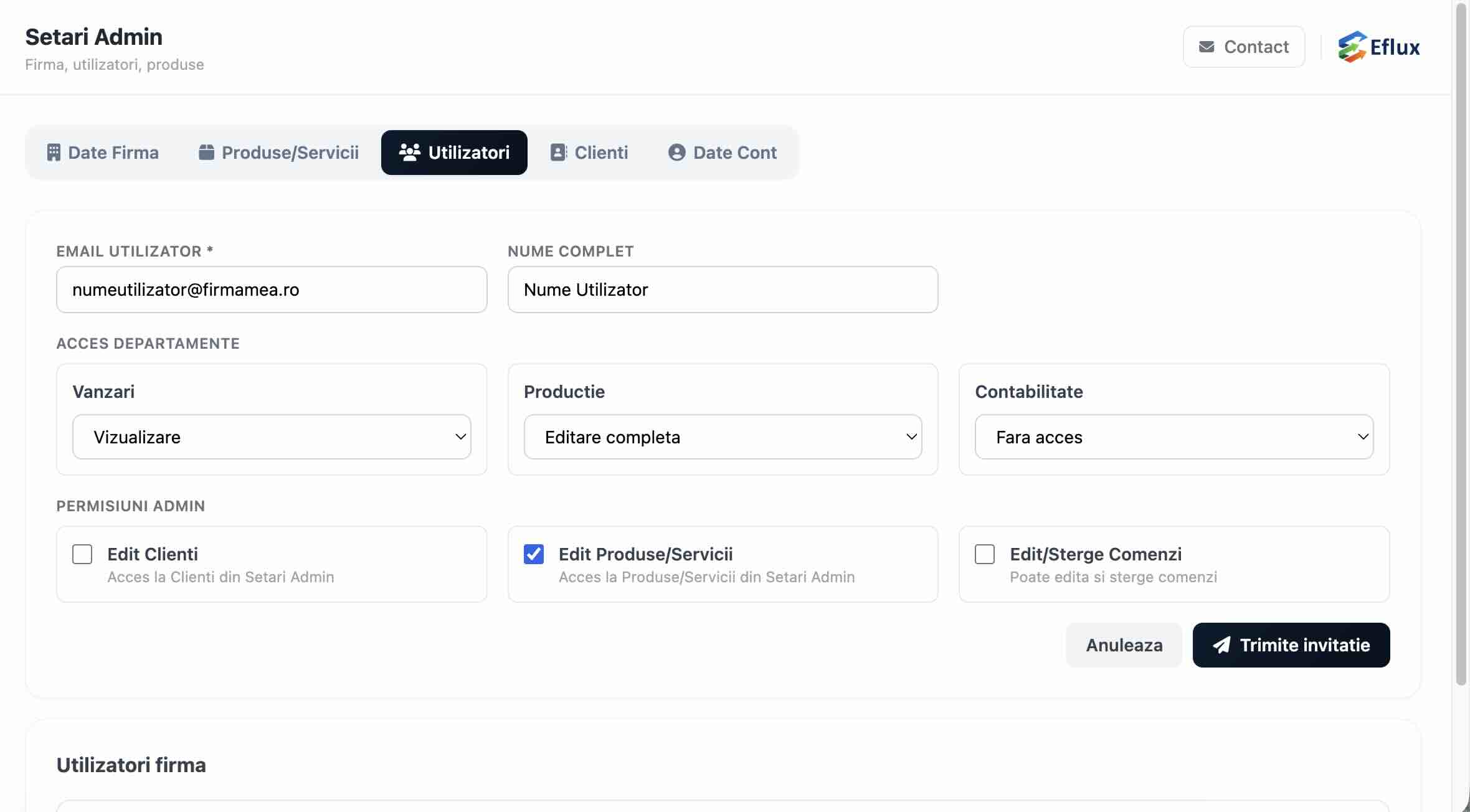Click the 'Productie' department label
The image size is (1470, 812).
pos(564,392)
